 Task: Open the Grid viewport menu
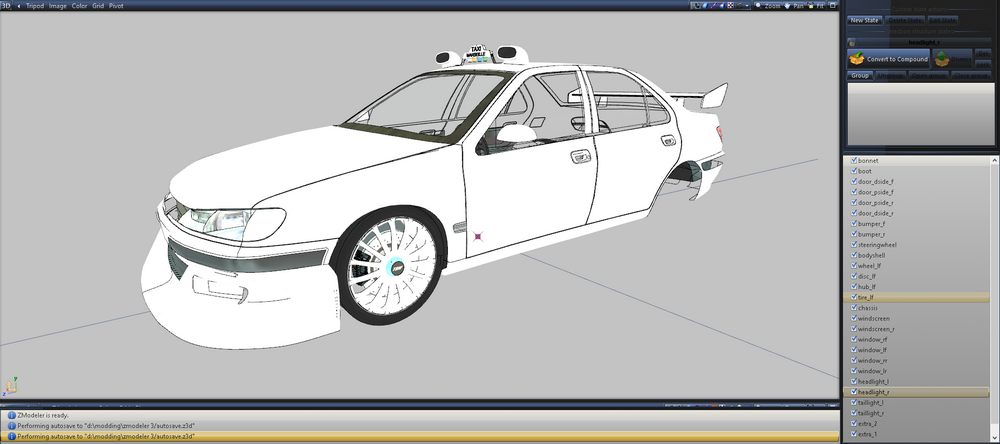98,6
